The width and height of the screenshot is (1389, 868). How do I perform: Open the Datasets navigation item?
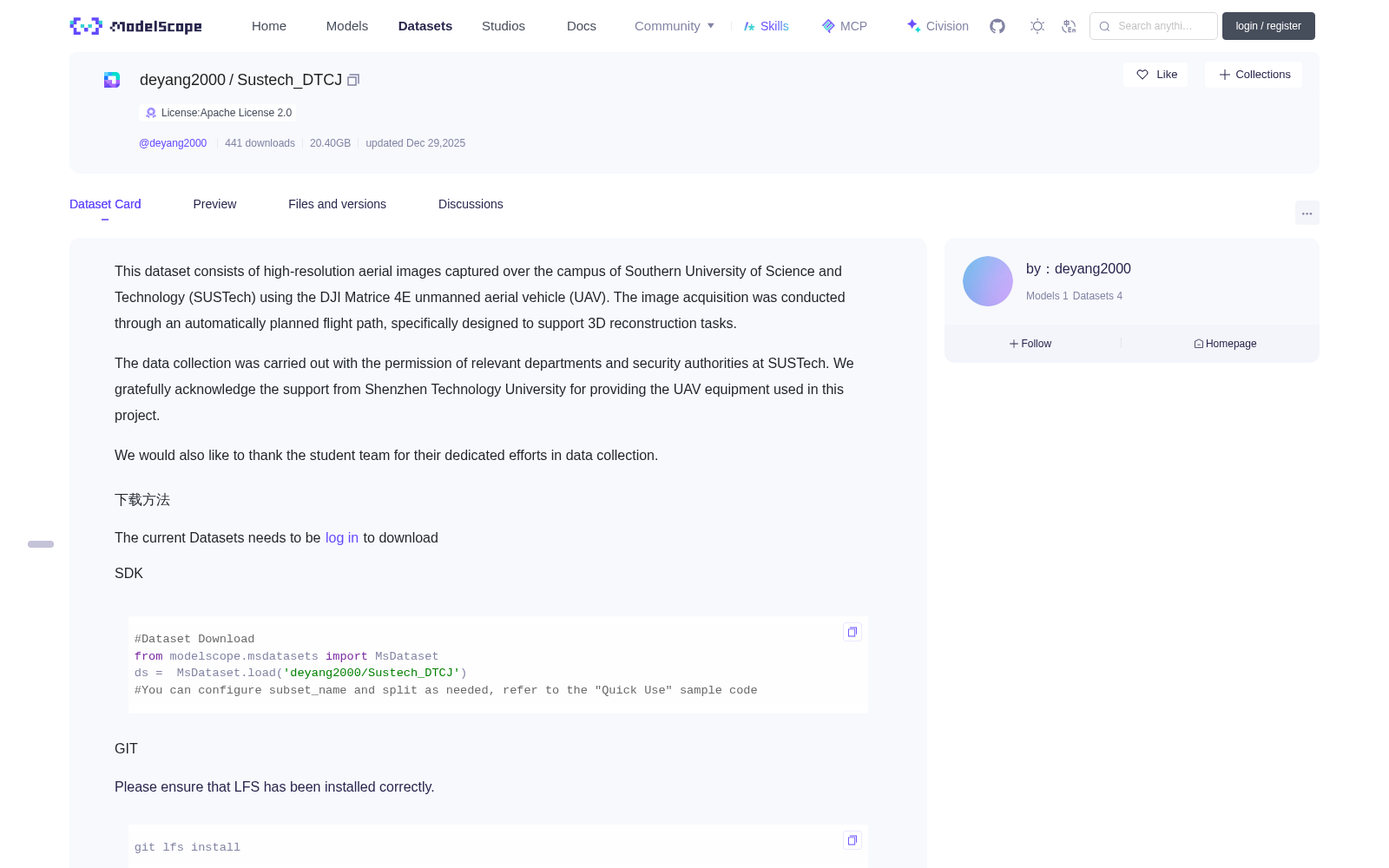425,26
